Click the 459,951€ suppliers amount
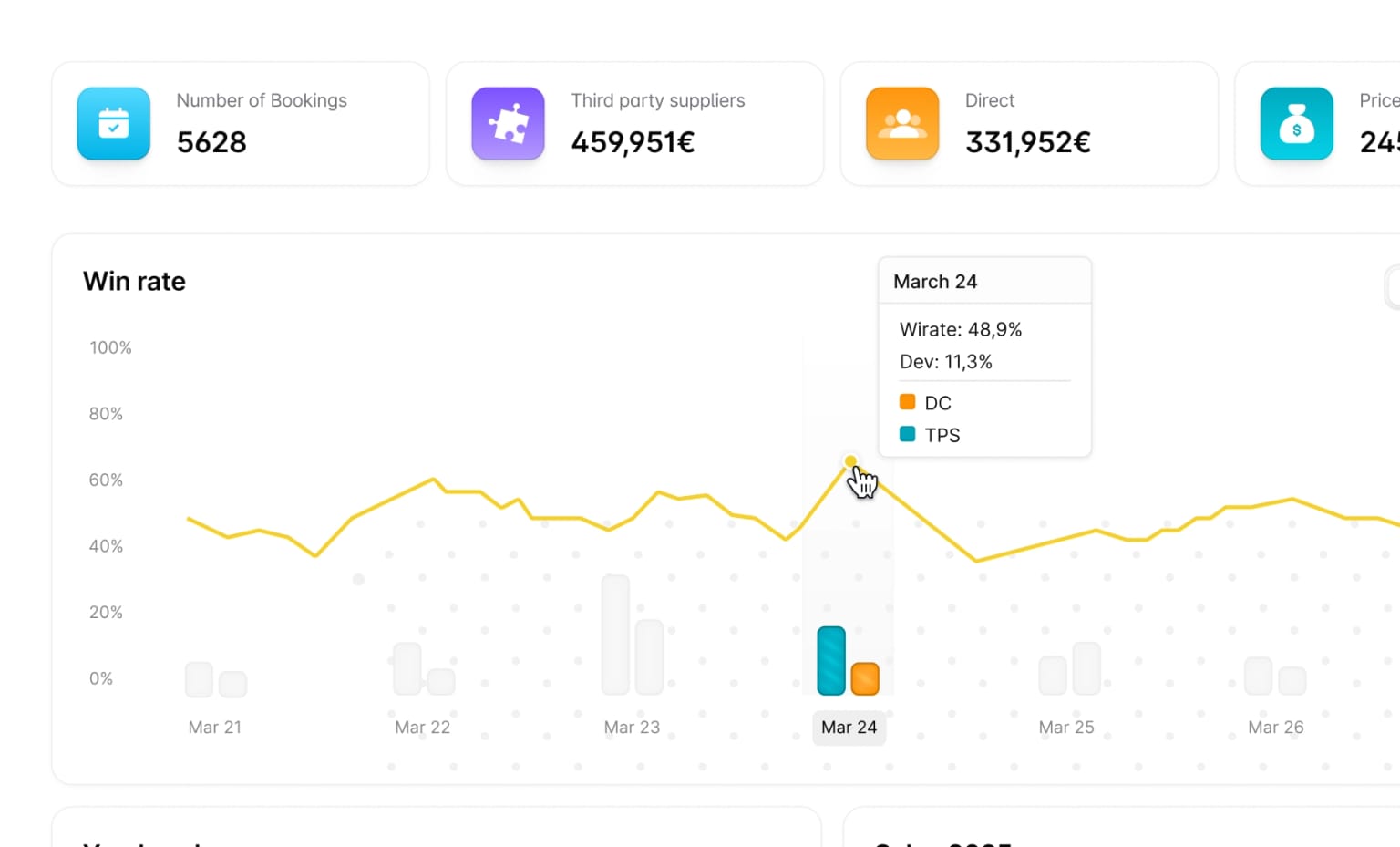Screen dimensions: 1400x847 tap(633, 142)
